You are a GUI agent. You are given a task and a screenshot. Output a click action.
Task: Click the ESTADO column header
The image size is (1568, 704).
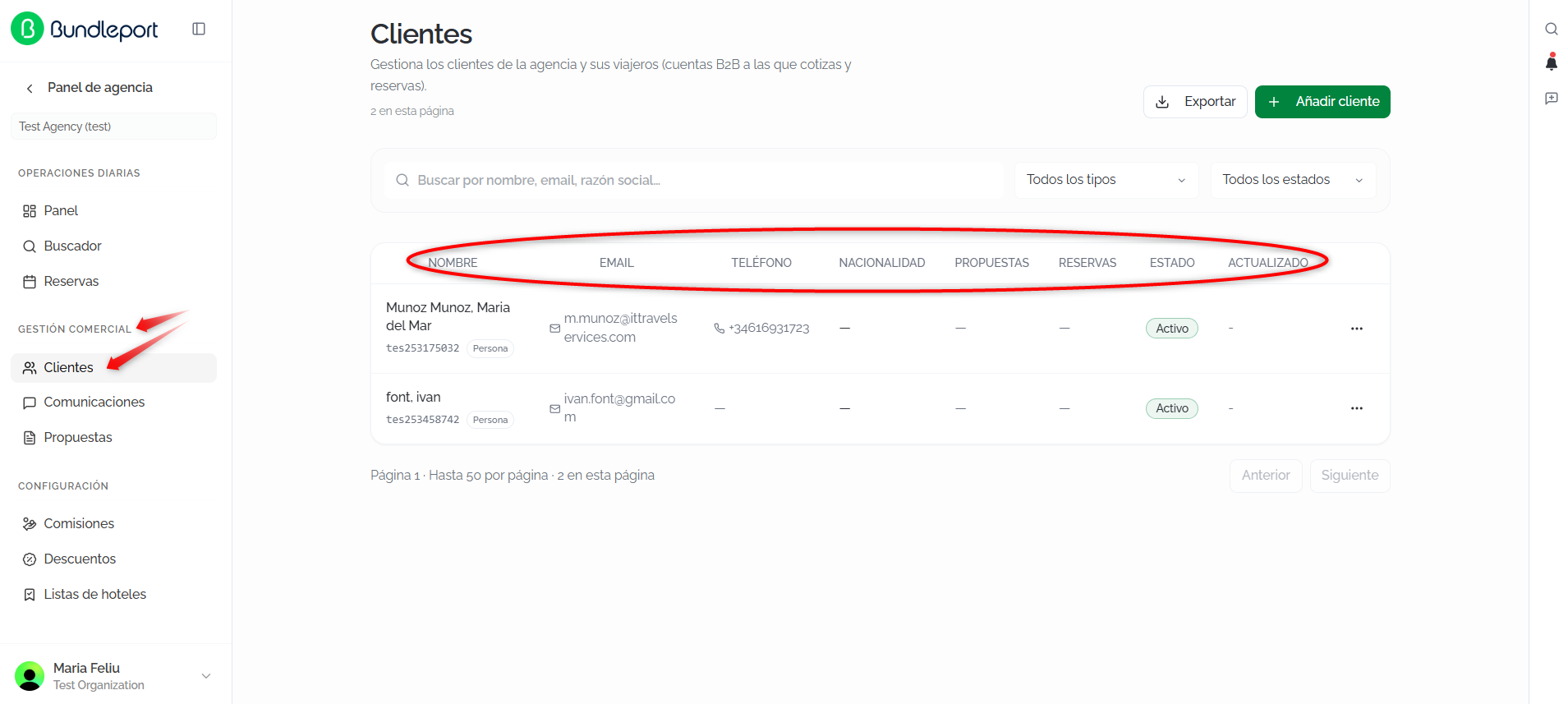click(x=1172, y=263)
